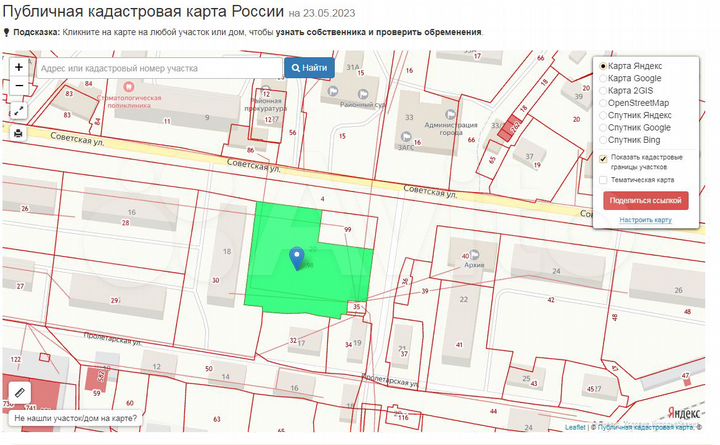This screenshot has height=445, width=720.
Task: Click Не нашли участок/дом на карте? button
Action: tap(75, 418)
